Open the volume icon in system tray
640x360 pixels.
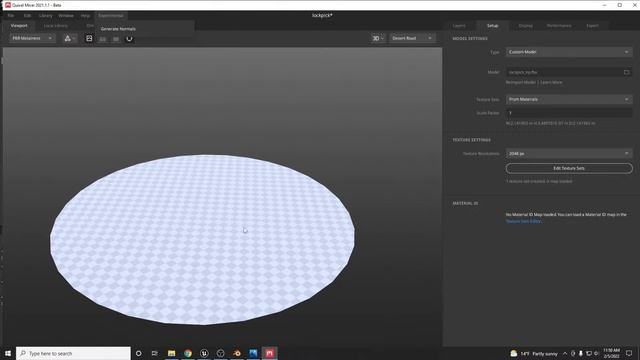(596, 353)
